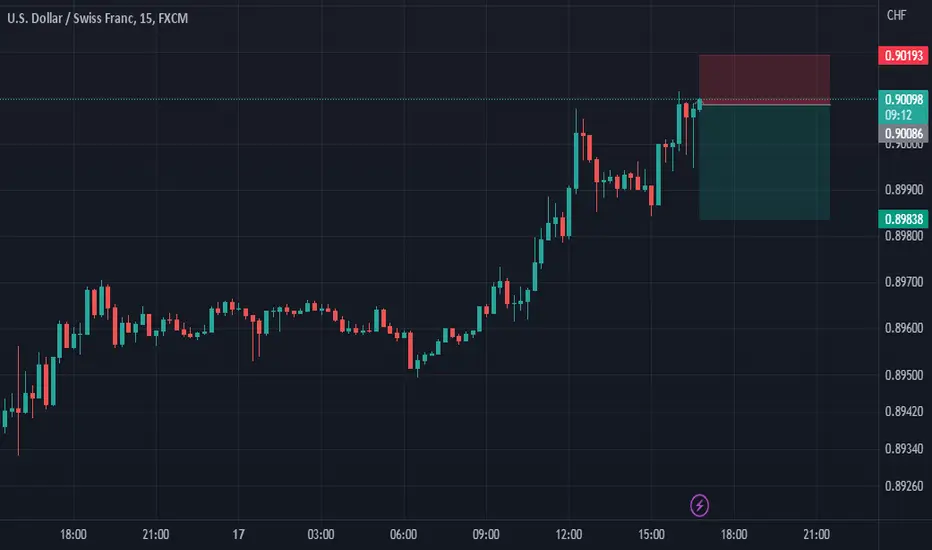Screen dimensions: 932x550
Task: Click the 0.89700 price scale label
Action: pyautogui.click(x=904, y=282)
